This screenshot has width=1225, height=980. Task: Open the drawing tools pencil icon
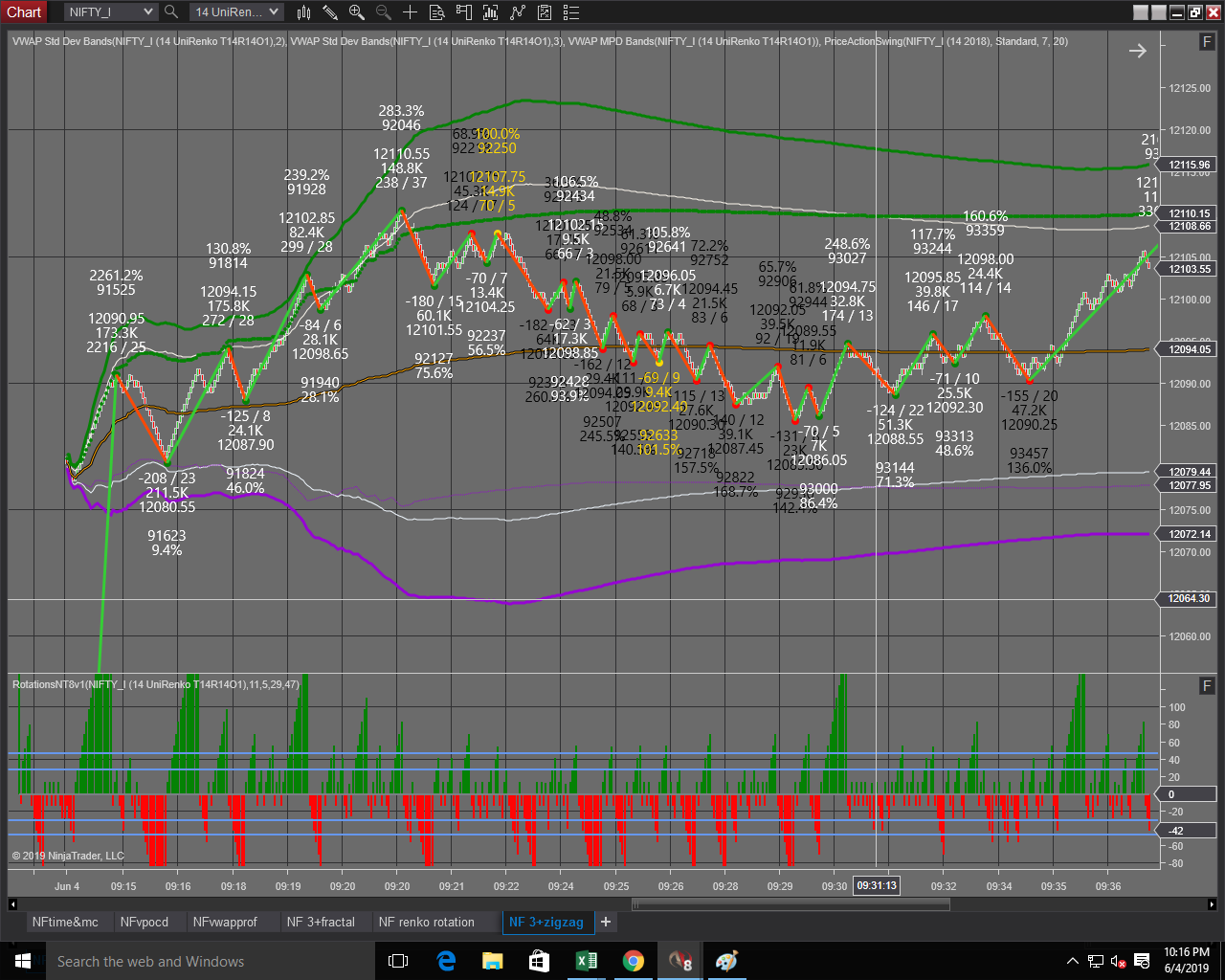[x=330, y=12]
